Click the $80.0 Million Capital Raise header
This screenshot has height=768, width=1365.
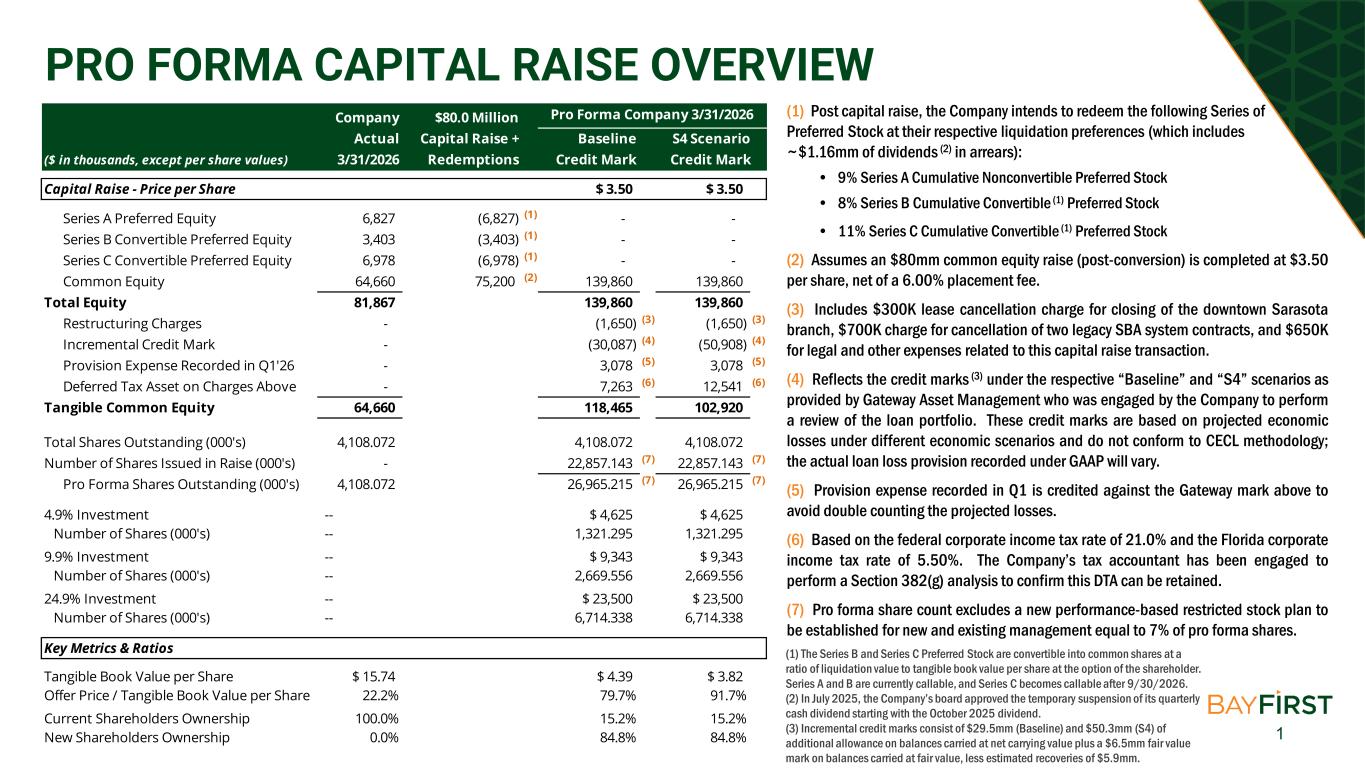[x=470, y=140]
